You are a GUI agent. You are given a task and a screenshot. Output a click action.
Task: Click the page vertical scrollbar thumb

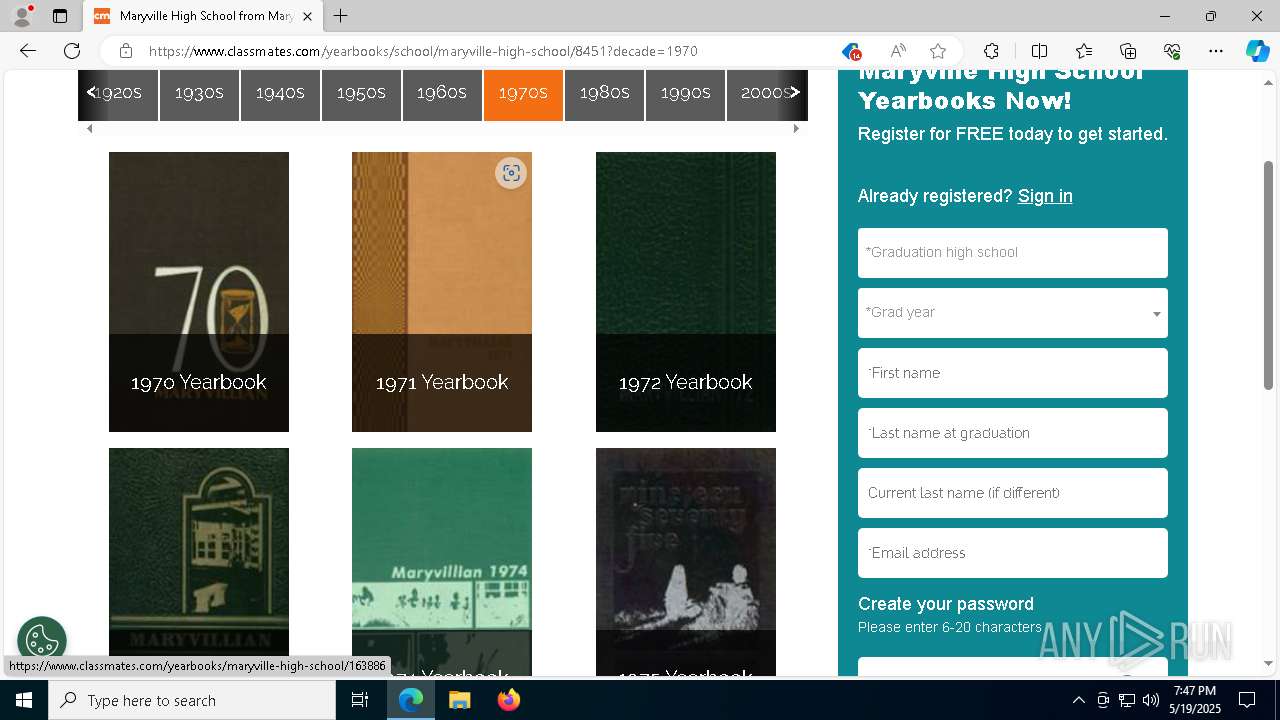click(1268, 275)
